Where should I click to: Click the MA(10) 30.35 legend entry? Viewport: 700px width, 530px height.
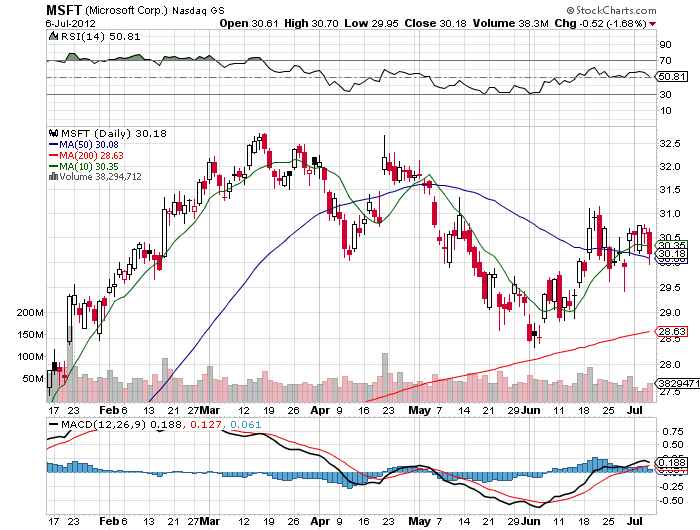tap(89, 167)
